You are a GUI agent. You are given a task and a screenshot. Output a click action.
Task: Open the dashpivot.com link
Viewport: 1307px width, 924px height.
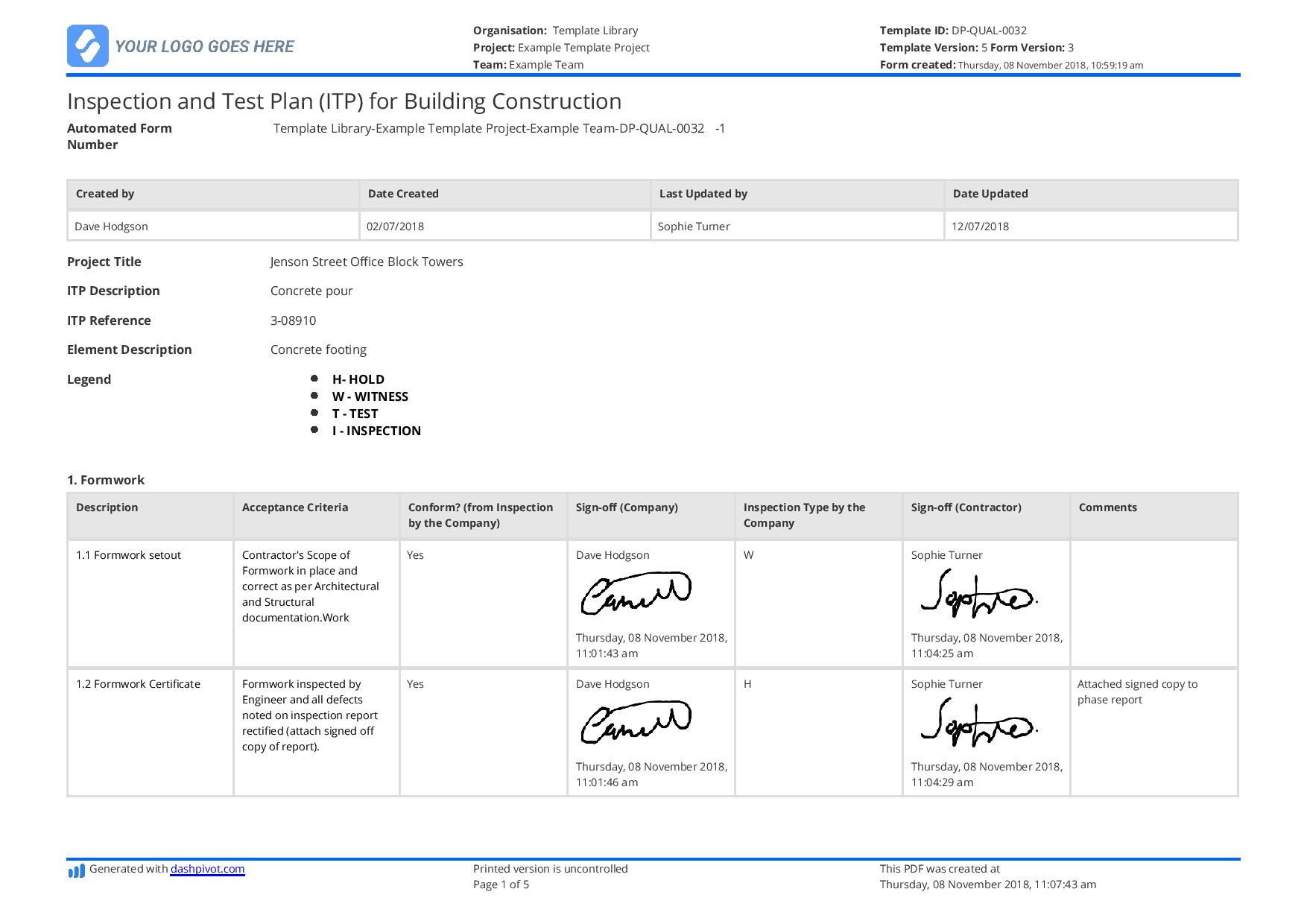(x=206, y=869)
